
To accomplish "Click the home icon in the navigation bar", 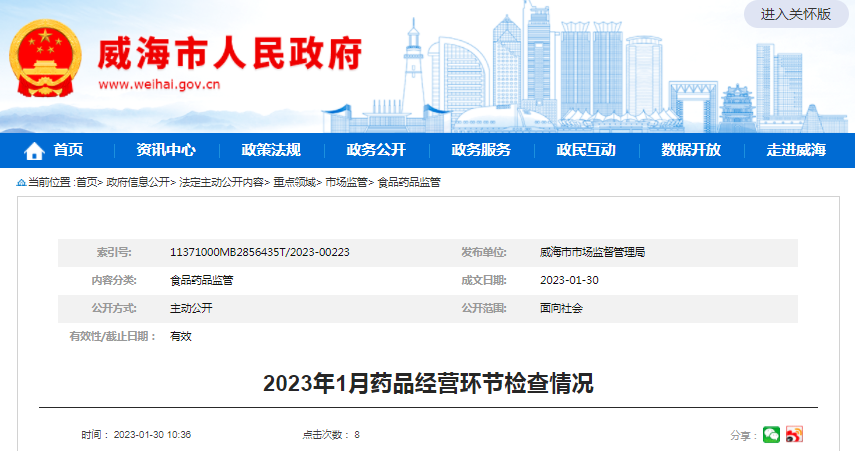I will pyautogui.click(x=34, y=151).
